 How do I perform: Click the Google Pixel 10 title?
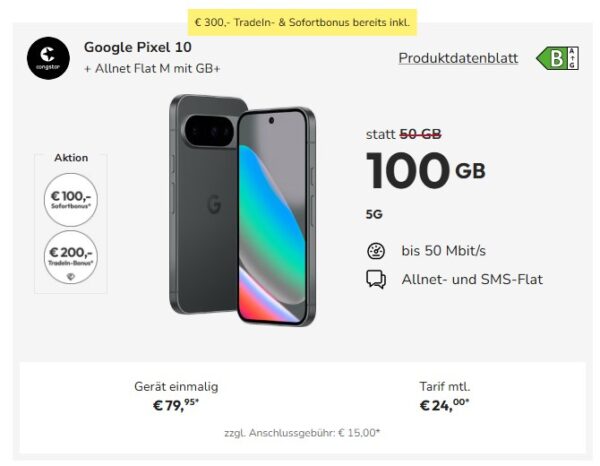click(138, 47)
